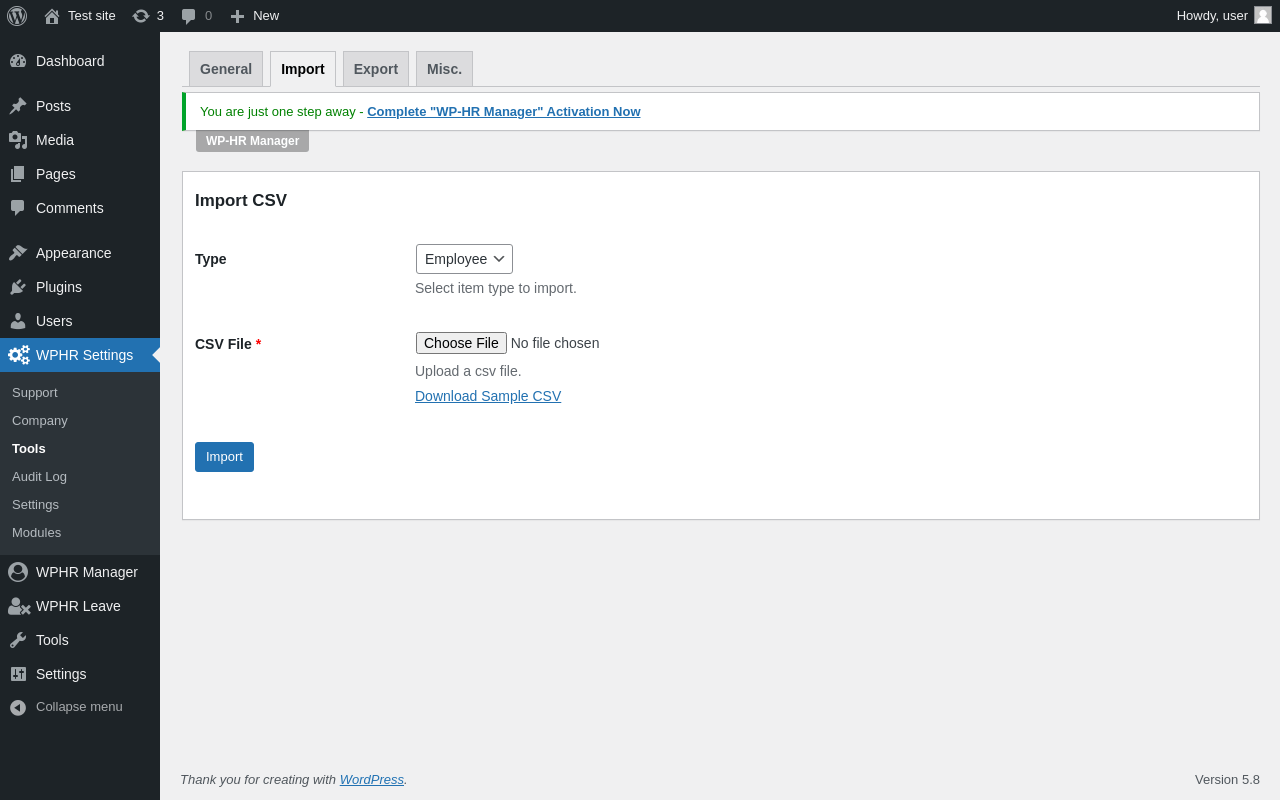Click the Posts pushpin icon
Viewport: 1280px width, 800px height.
click(x=18, y=106)
